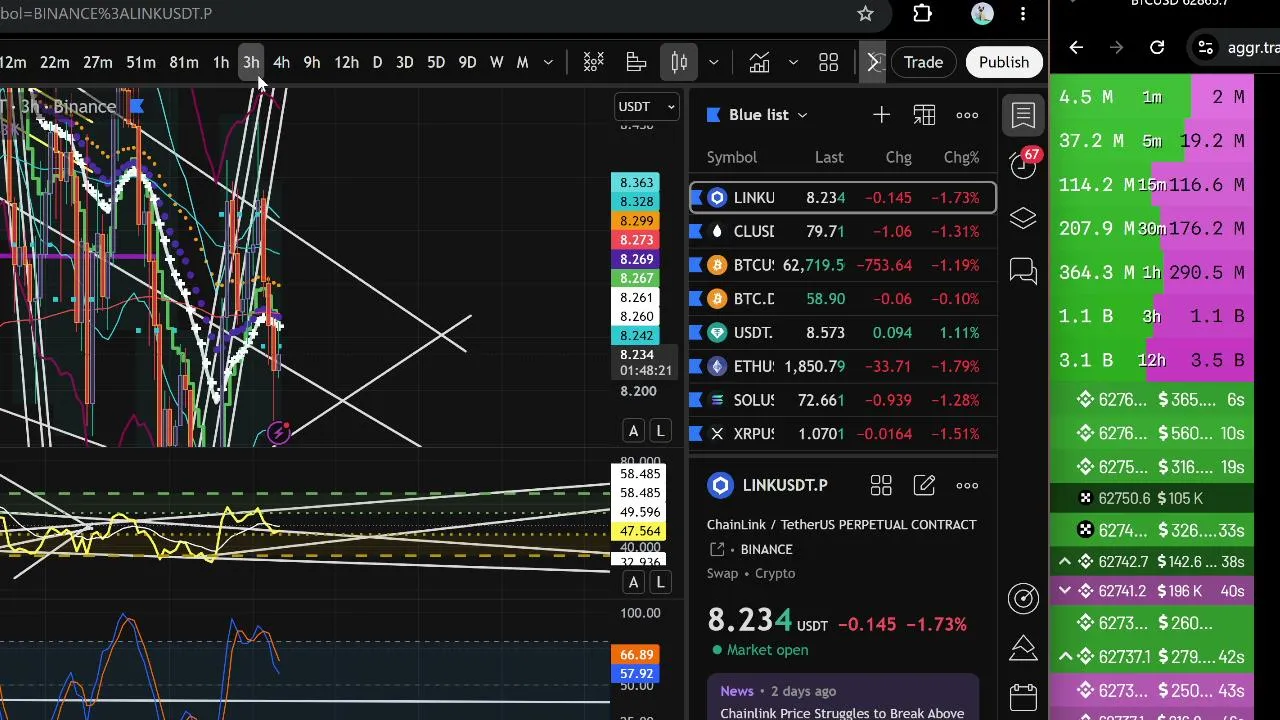Switch to 4h timeframe
This screenshot has width=1280, height=720.
(282, 62)
